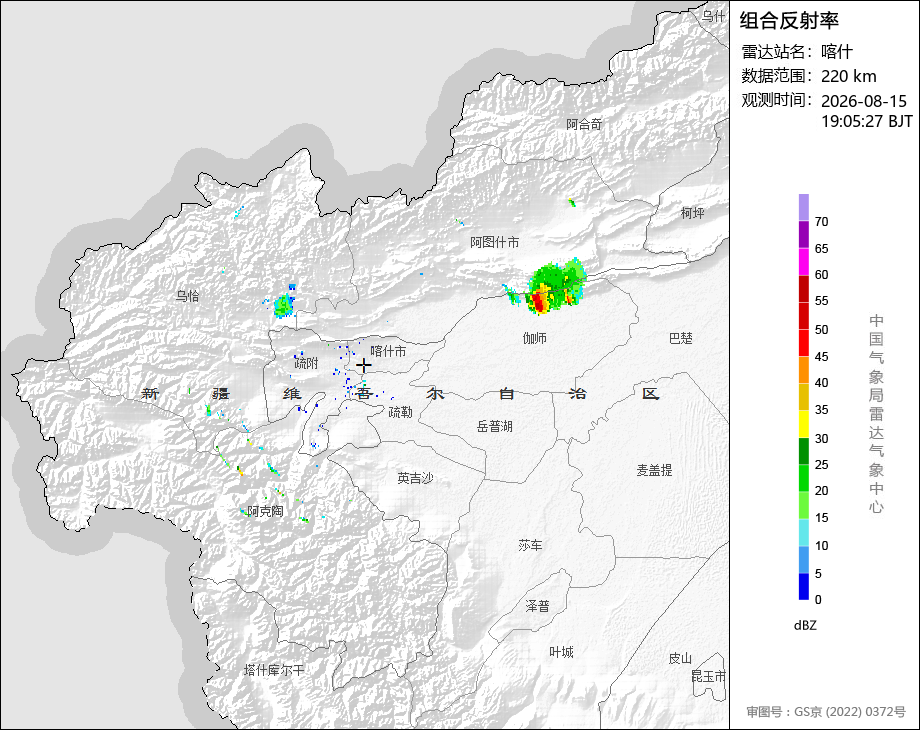Click the 中国气象局雷达气象中心 watermark
920x730 pixels.
tap(876, 414)
